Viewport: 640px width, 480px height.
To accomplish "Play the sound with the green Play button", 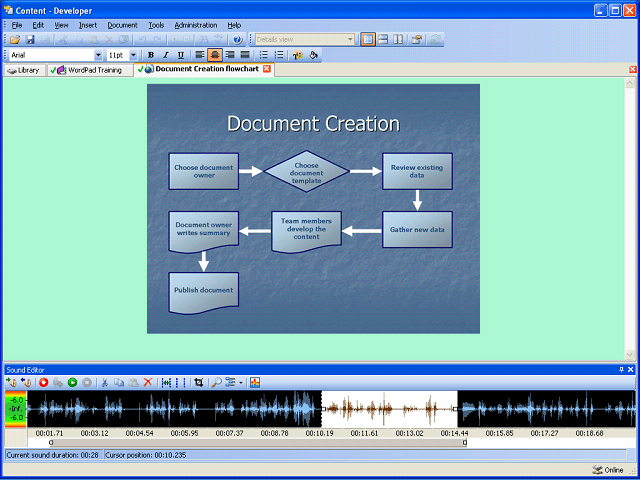I will pyautogui.click(x=73, y=382).
